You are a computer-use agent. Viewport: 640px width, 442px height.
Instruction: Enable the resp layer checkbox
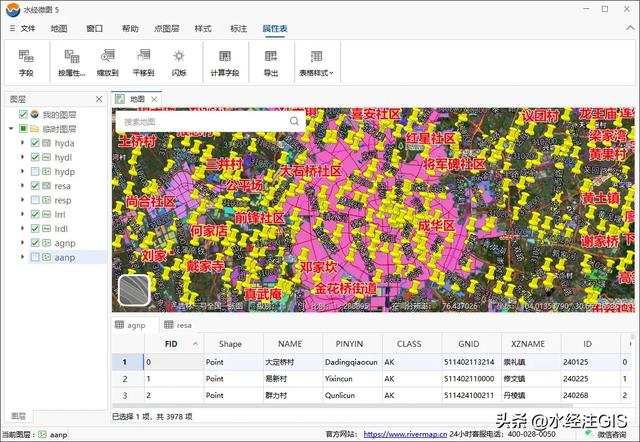coord(35,200)
